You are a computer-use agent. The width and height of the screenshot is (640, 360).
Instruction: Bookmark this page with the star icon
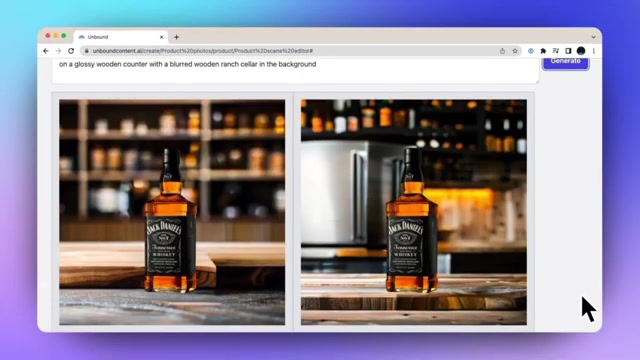(515, 51)
